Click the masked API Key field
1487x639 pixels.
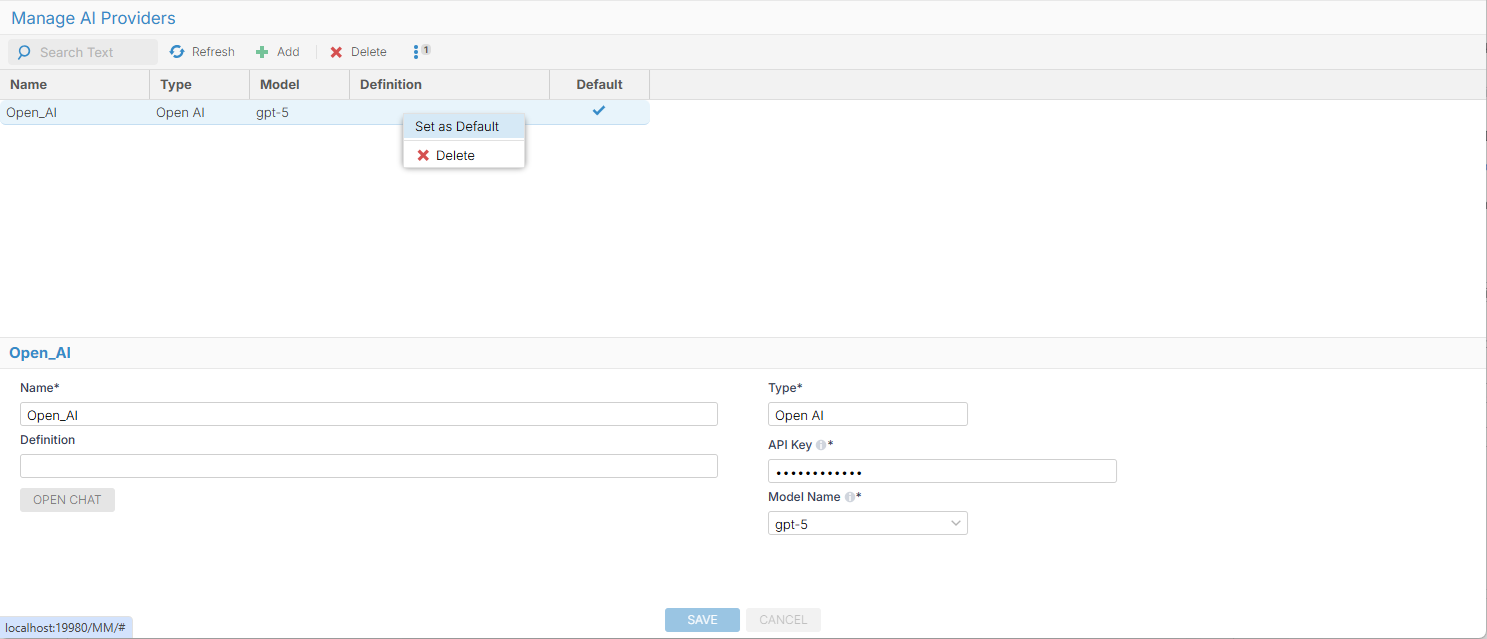coord(941,472)
